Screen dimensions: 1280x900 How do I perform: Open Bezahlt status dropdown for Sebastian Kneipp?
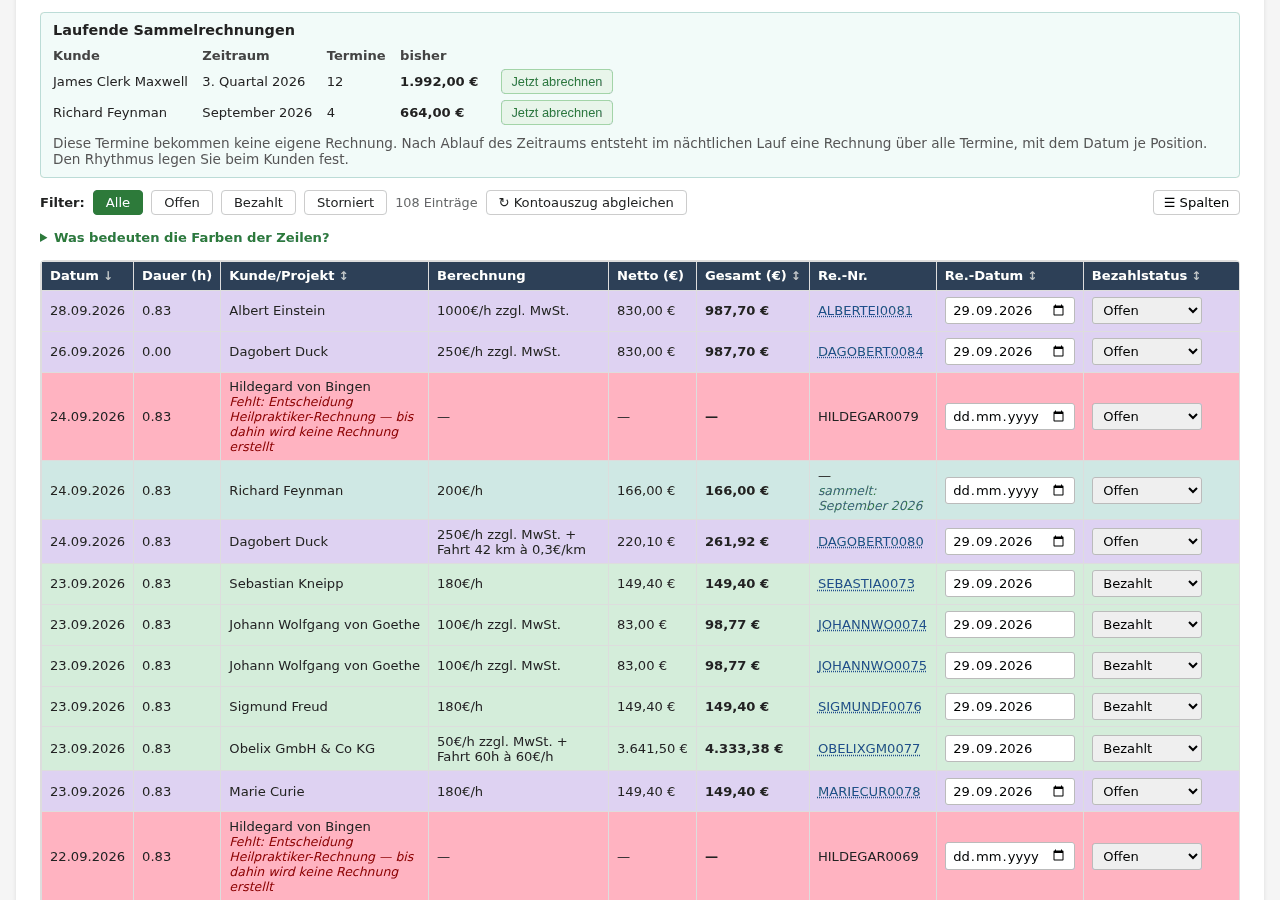1146,583
